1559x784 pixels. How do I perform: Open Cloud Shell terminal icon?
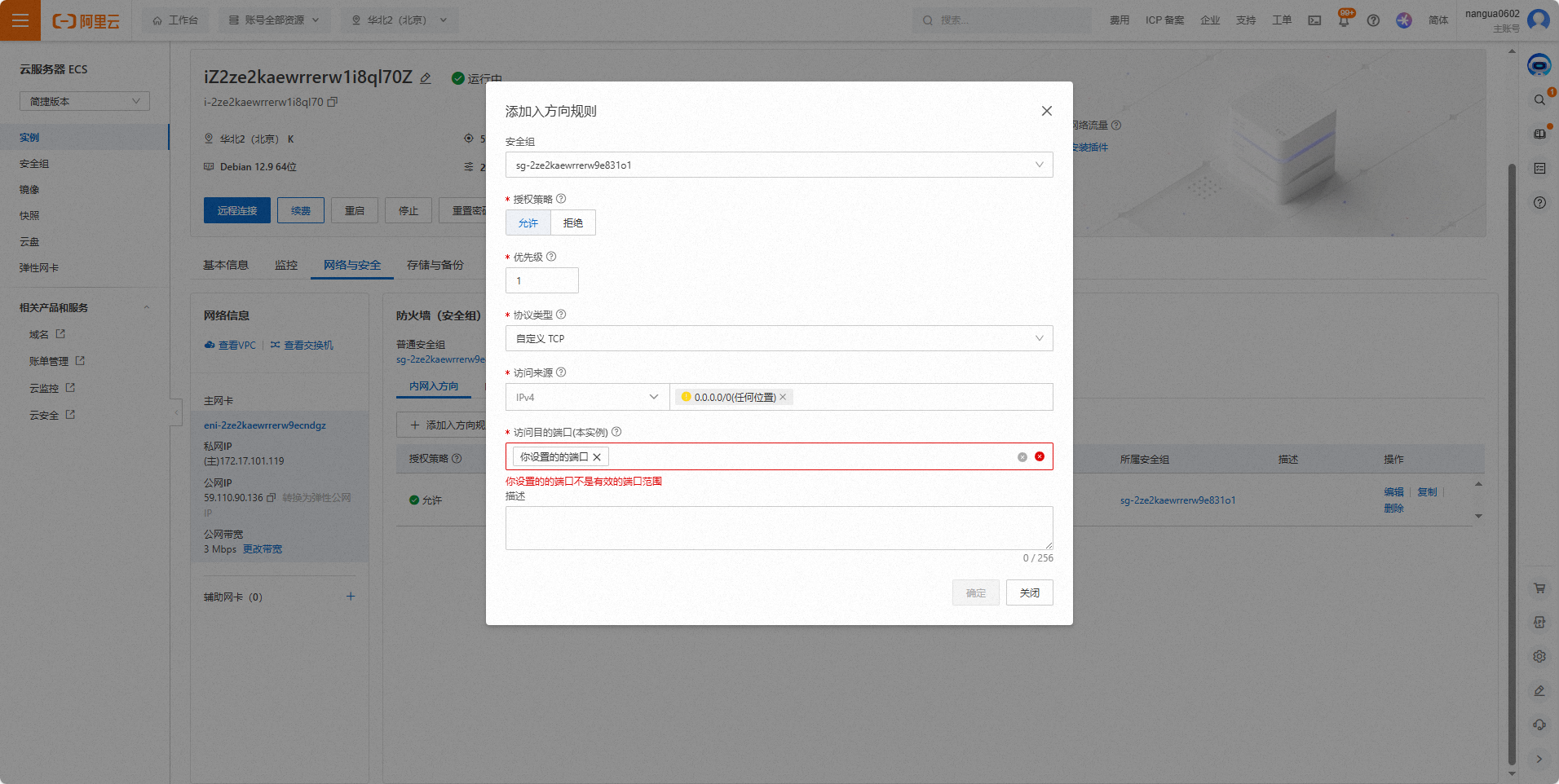point(1314,20)
